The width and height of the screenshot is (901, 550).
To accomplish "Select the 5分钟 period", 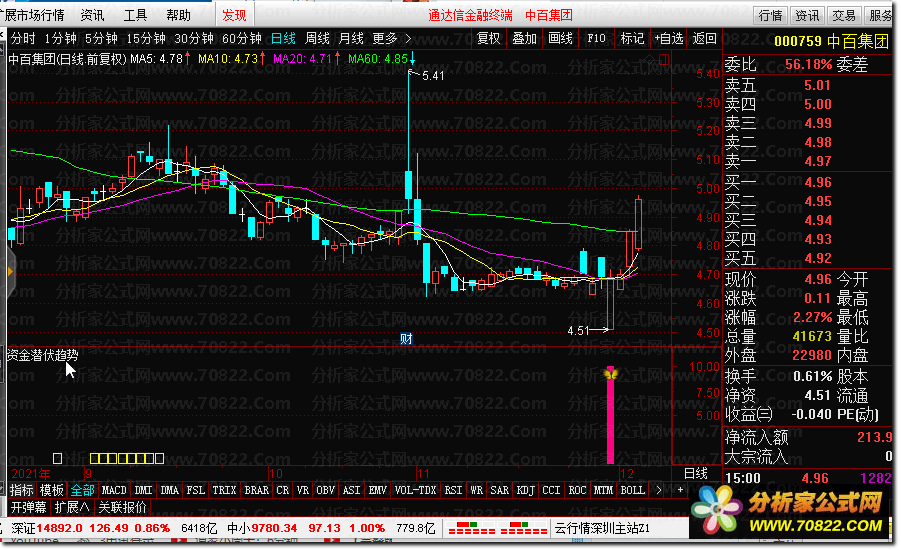I will click(101, 39).
